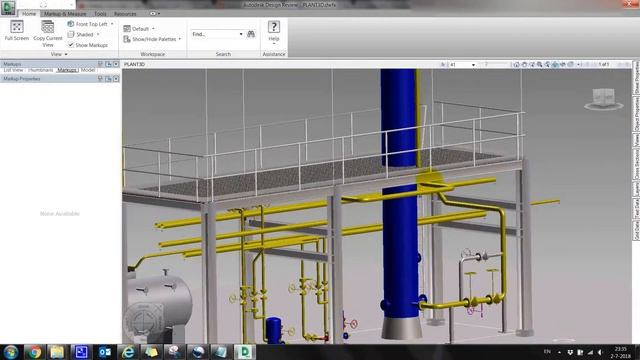Select the Markups palette tab
Viewport: 640px width, 360px height.
(x=67, y=70)
